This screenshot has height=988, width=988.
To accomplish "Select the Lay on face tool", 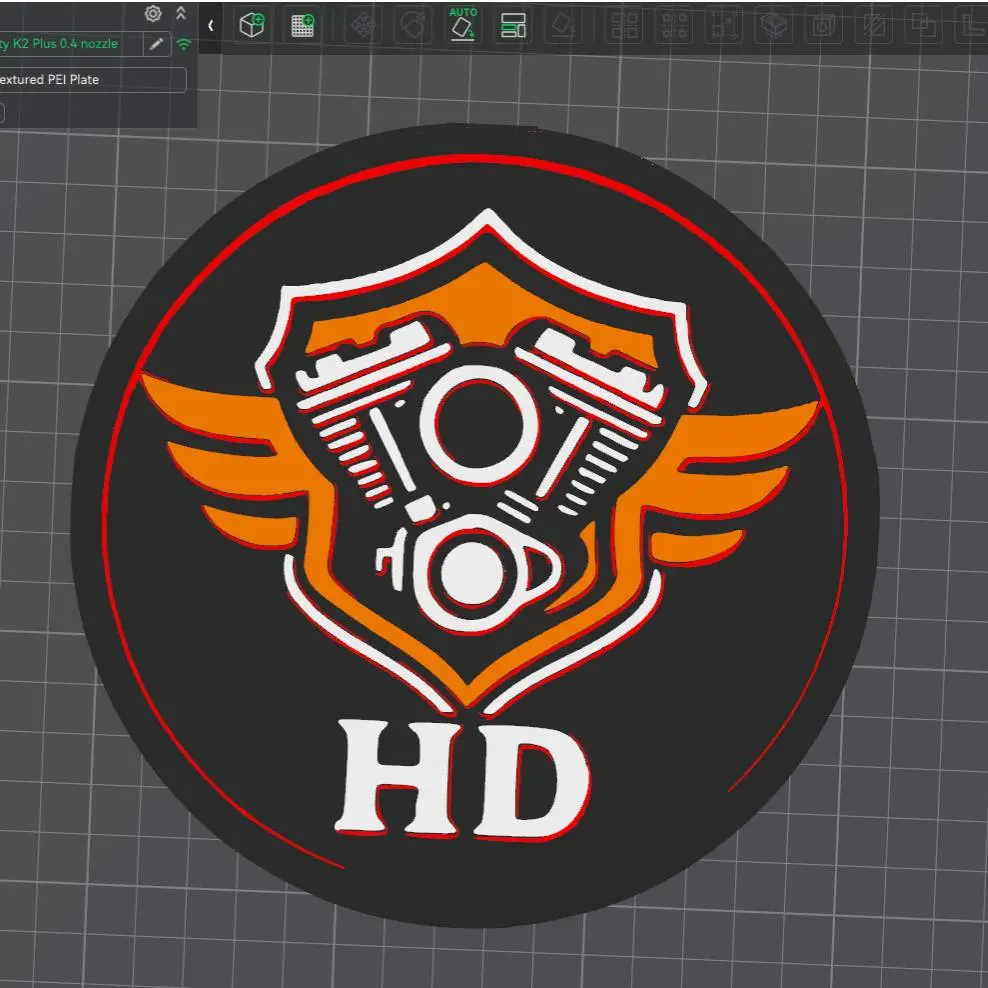I will [x=563, y=26].
